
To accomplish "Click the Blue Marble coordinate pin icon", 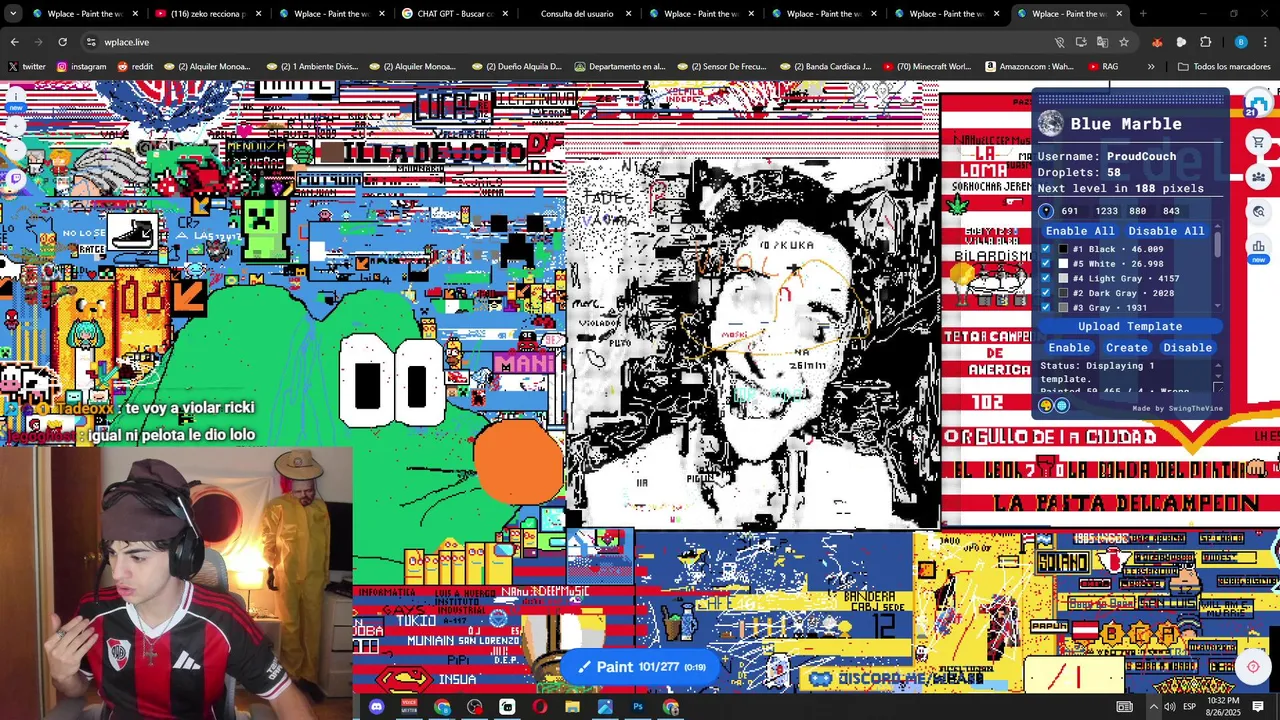I will (1046, 211).
